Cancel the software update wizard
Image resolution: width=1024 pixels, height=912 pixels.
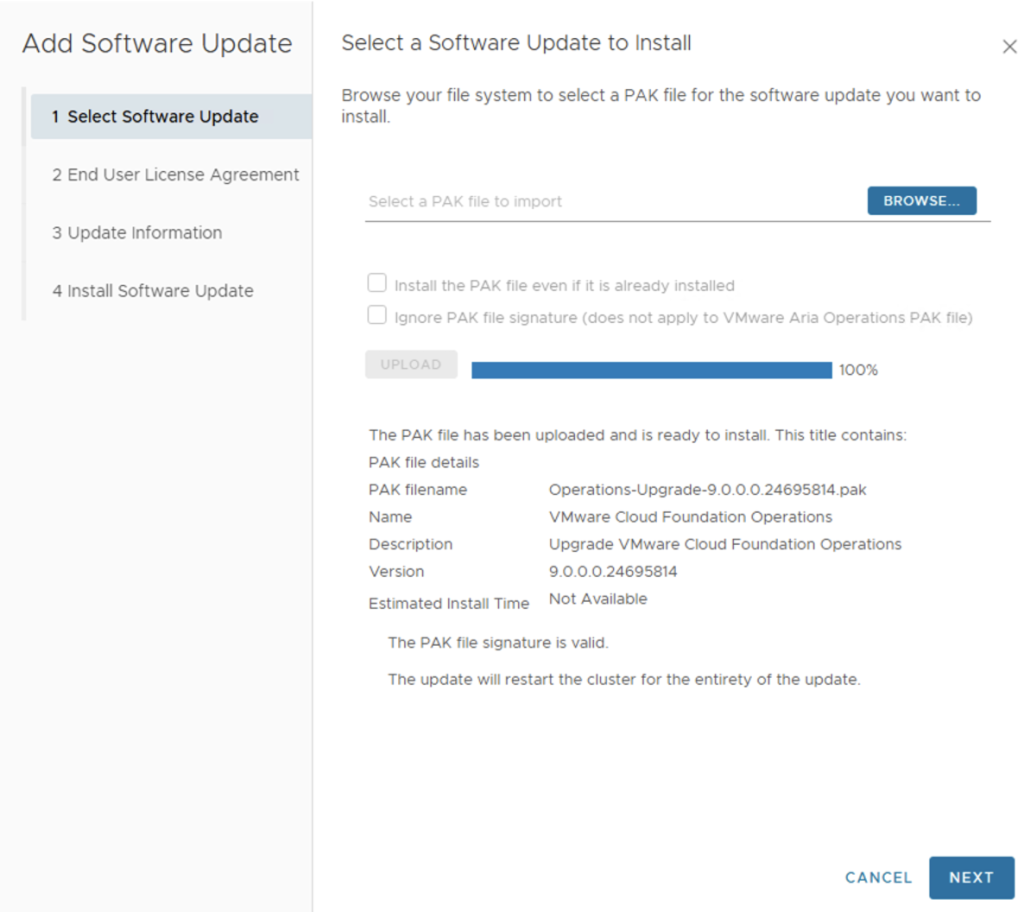point(878,877)
